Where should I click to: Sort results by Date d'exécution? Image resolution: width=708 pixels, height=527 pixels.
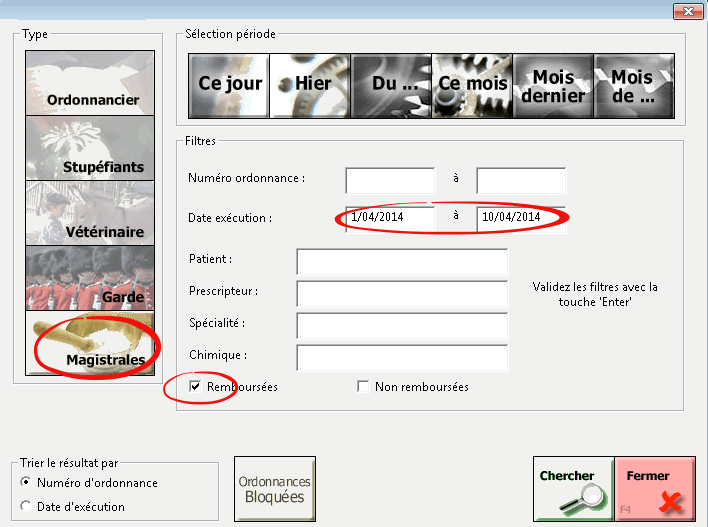(26, 506)
